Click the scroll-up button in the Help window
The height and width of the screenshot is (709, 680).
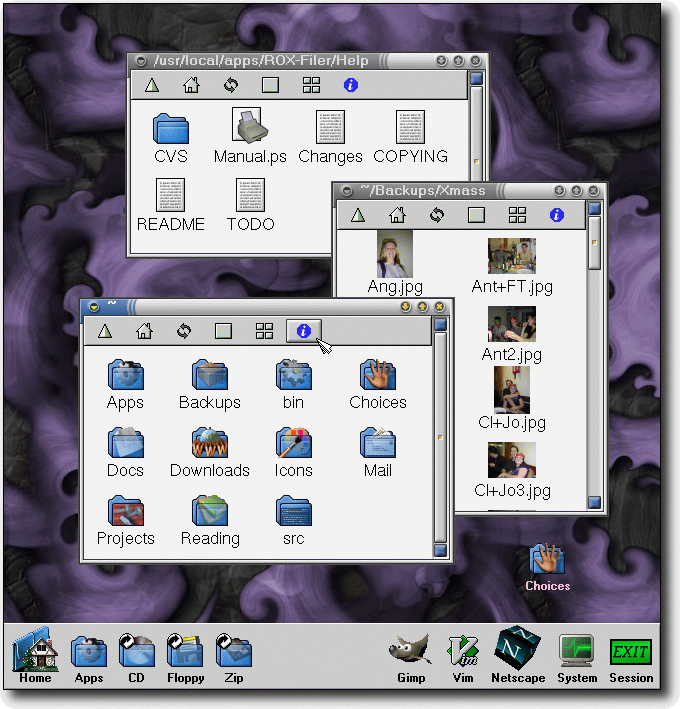point(476,79)
